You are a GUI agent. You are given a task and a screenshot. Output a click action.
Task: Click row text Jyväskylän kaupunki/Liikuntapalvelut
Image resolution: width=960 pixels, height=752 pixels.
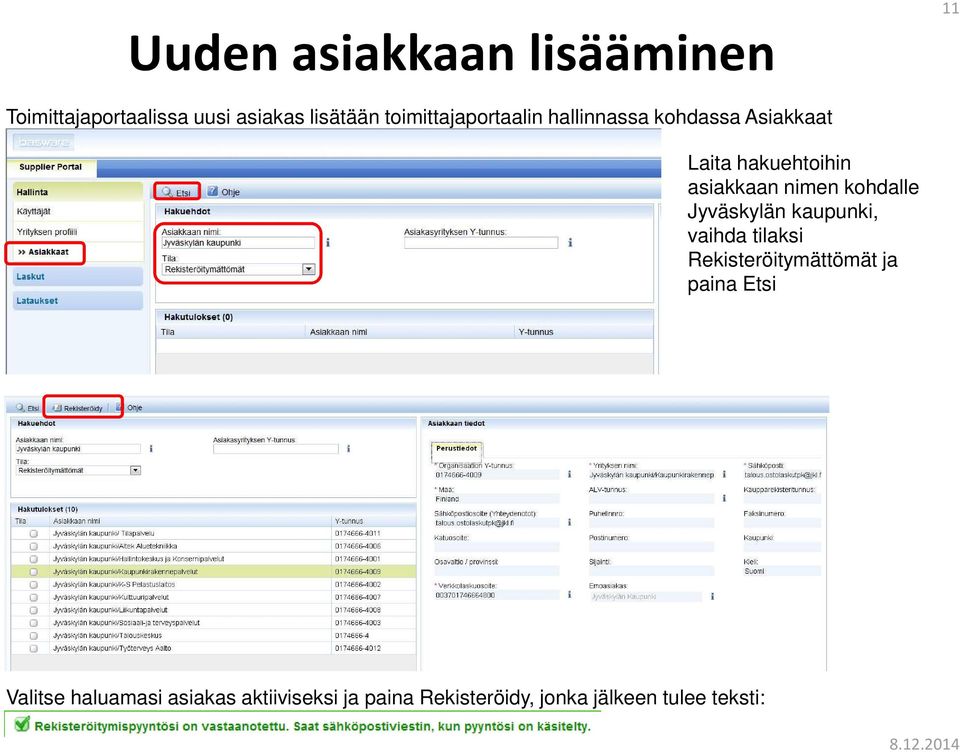pos(110,610)
